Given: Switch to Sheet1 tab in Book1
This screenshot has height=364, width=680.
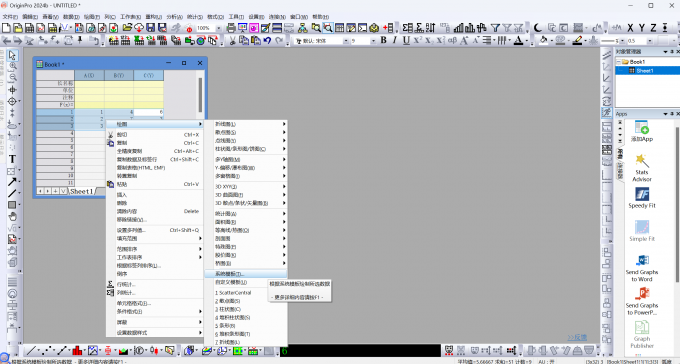Looking at the screenshot, I should (82, 191).
